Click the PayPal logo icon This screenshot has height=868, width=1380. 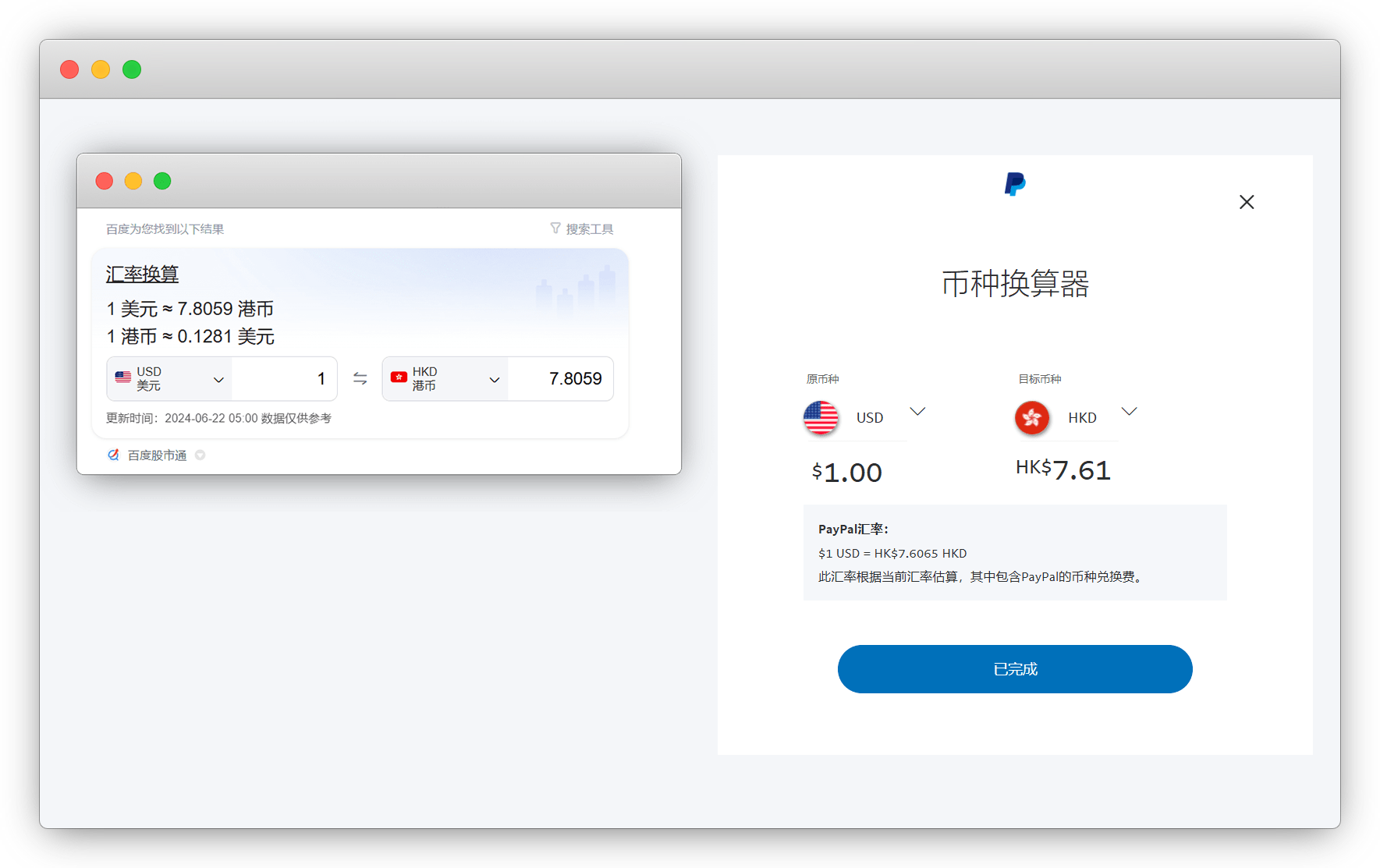(x=1014, y=184)
